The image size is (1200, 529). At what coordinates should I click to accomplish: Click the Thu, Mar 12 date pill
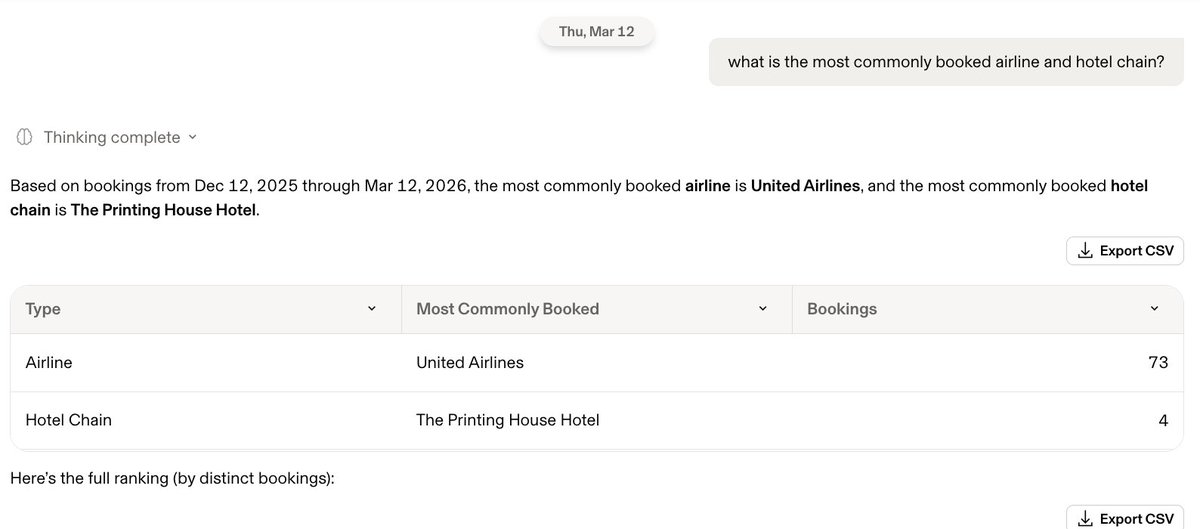[597, 32]
